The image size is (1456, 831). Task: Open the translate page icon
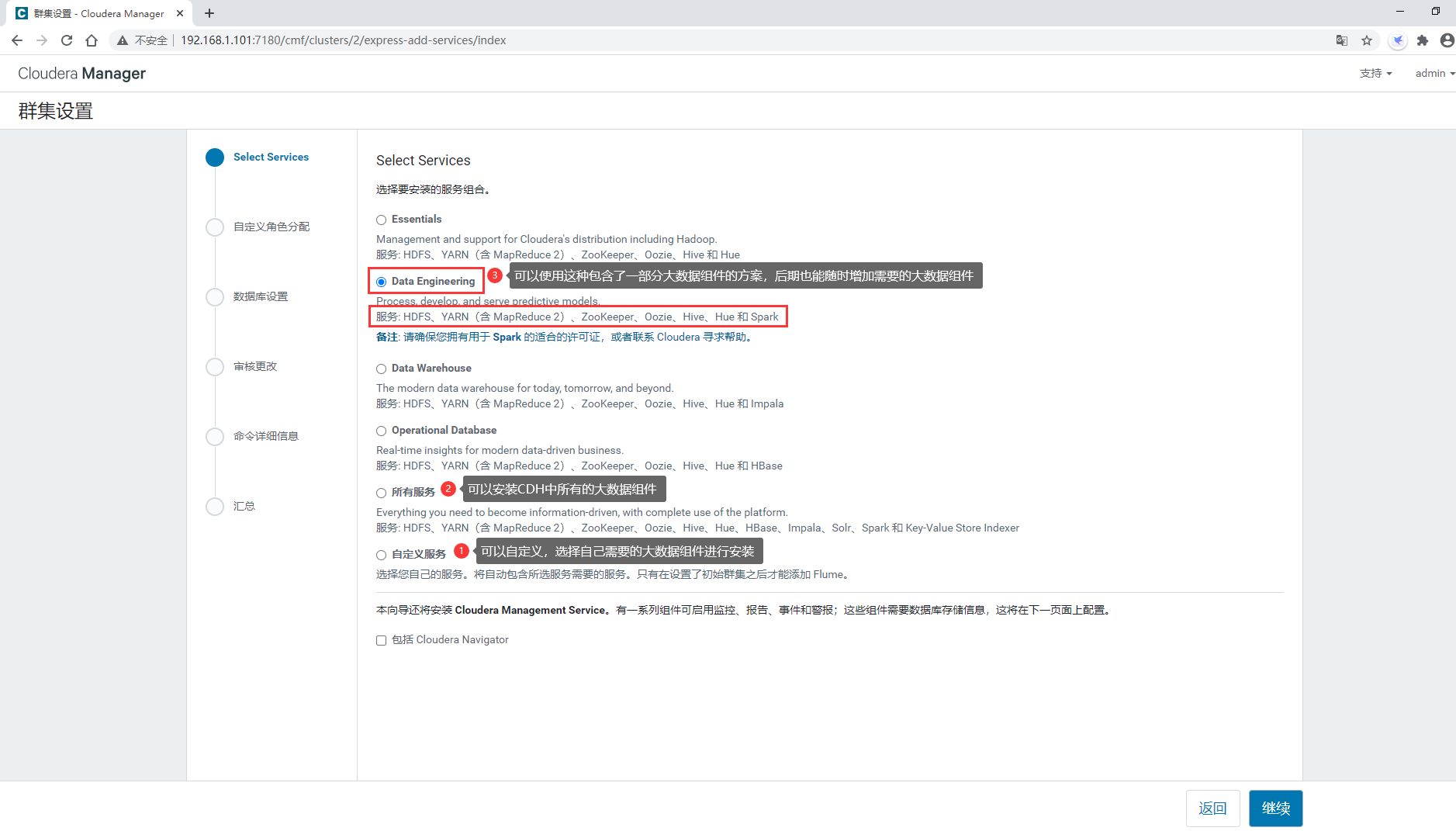pos(1342,40)
